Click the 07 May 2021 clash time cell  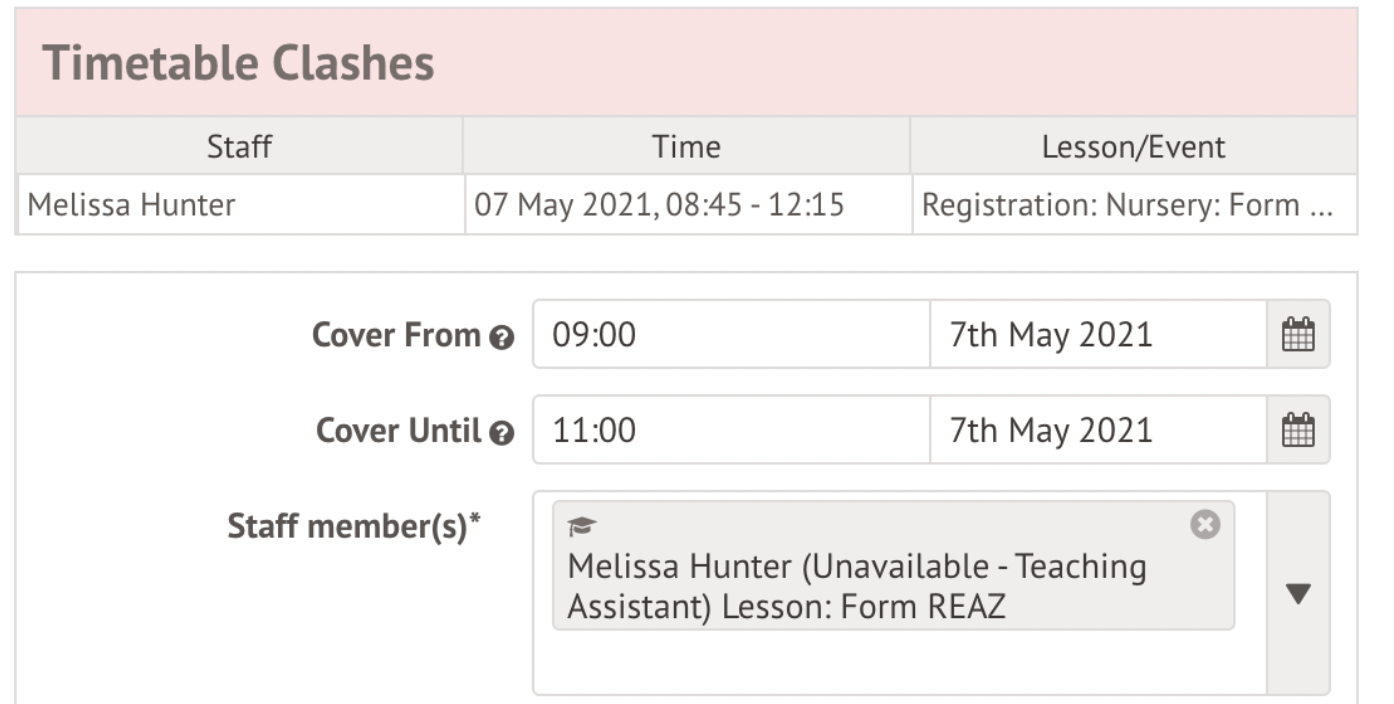point(659,205)
